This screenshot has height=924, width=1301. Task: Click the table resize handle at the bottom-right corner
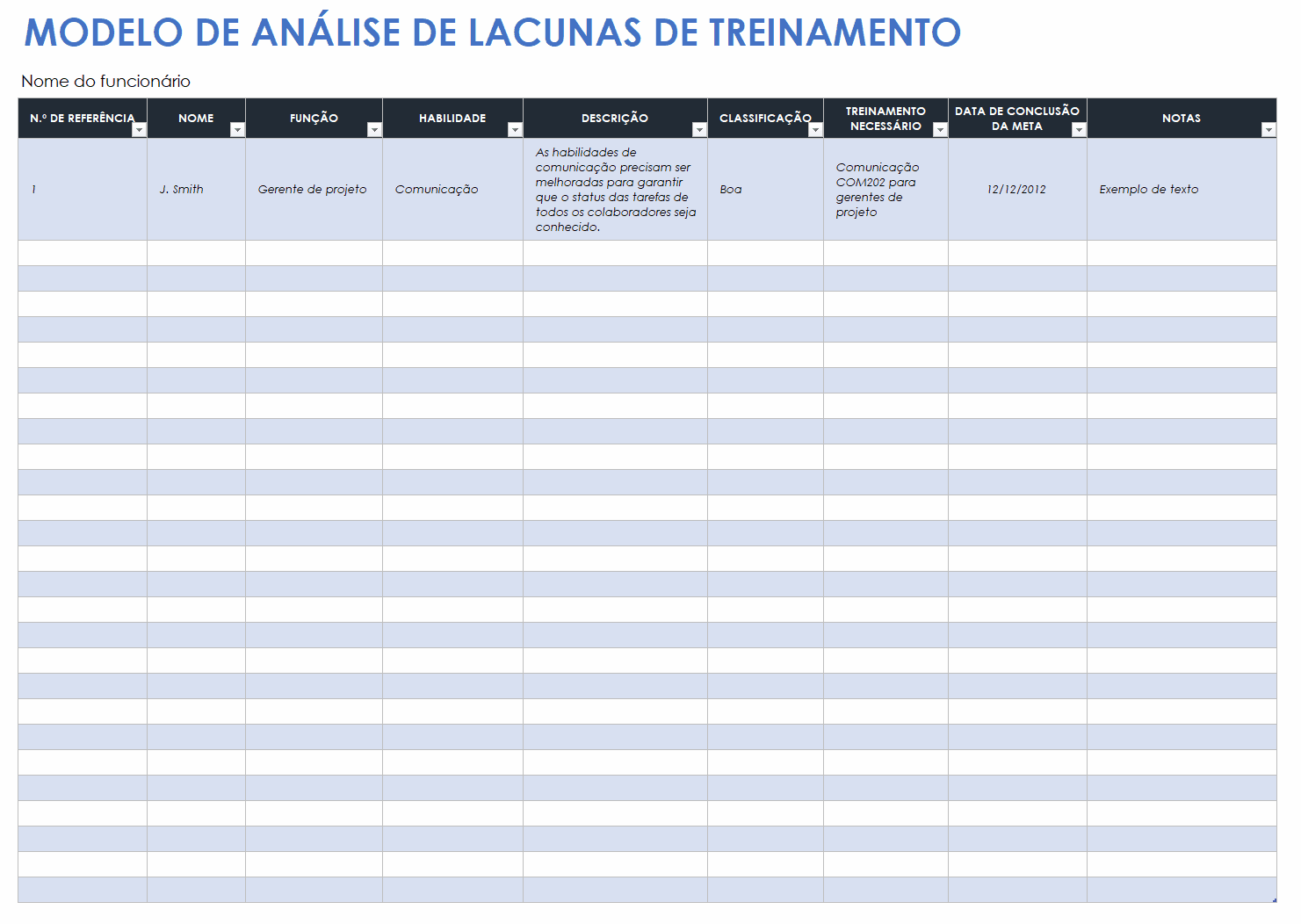coord(1274,899)
